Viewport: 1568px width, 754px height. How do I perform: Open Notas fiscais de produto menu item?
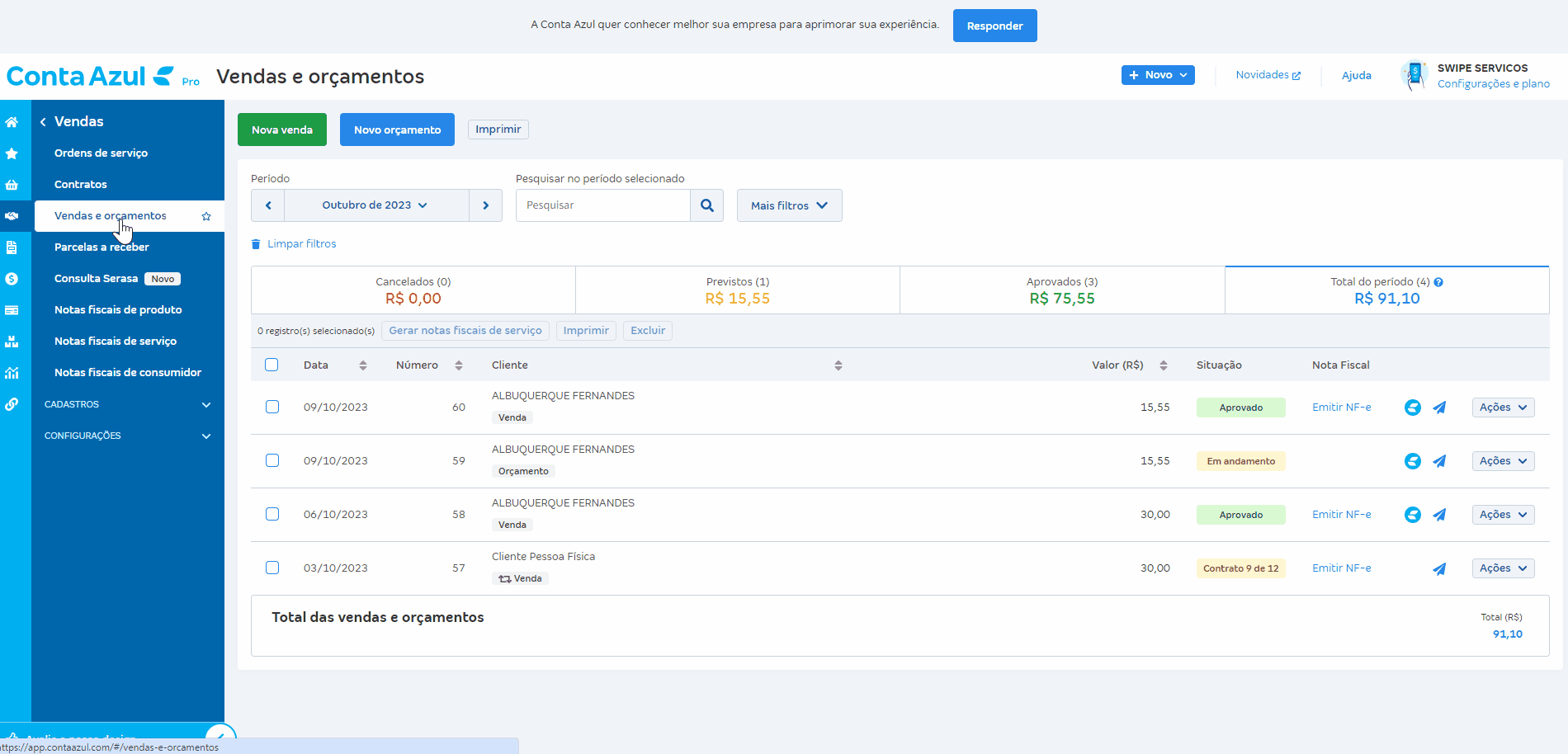point(118,310)
